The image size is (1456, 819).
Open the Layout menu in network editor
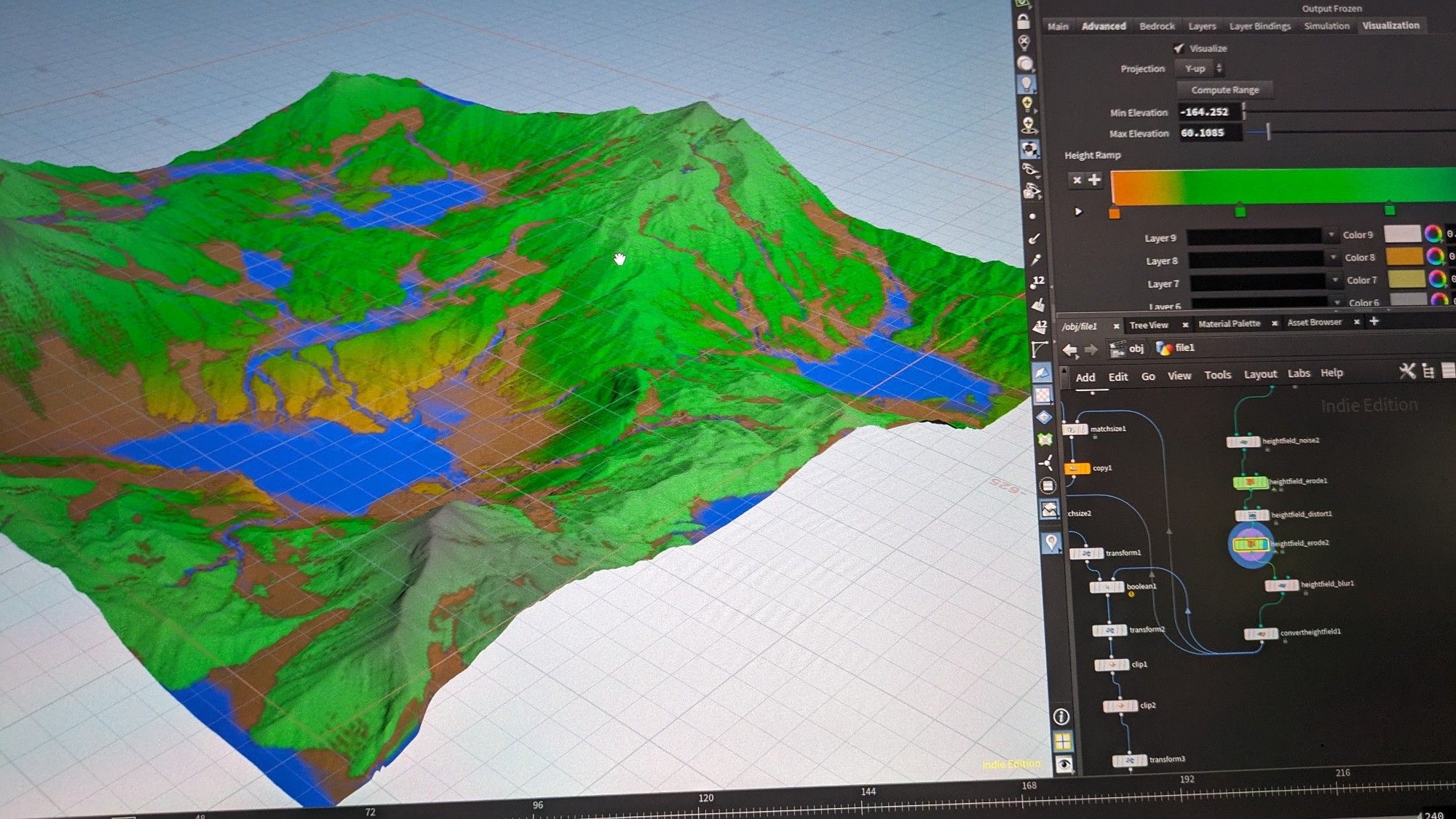click(x=1260, y=374)
